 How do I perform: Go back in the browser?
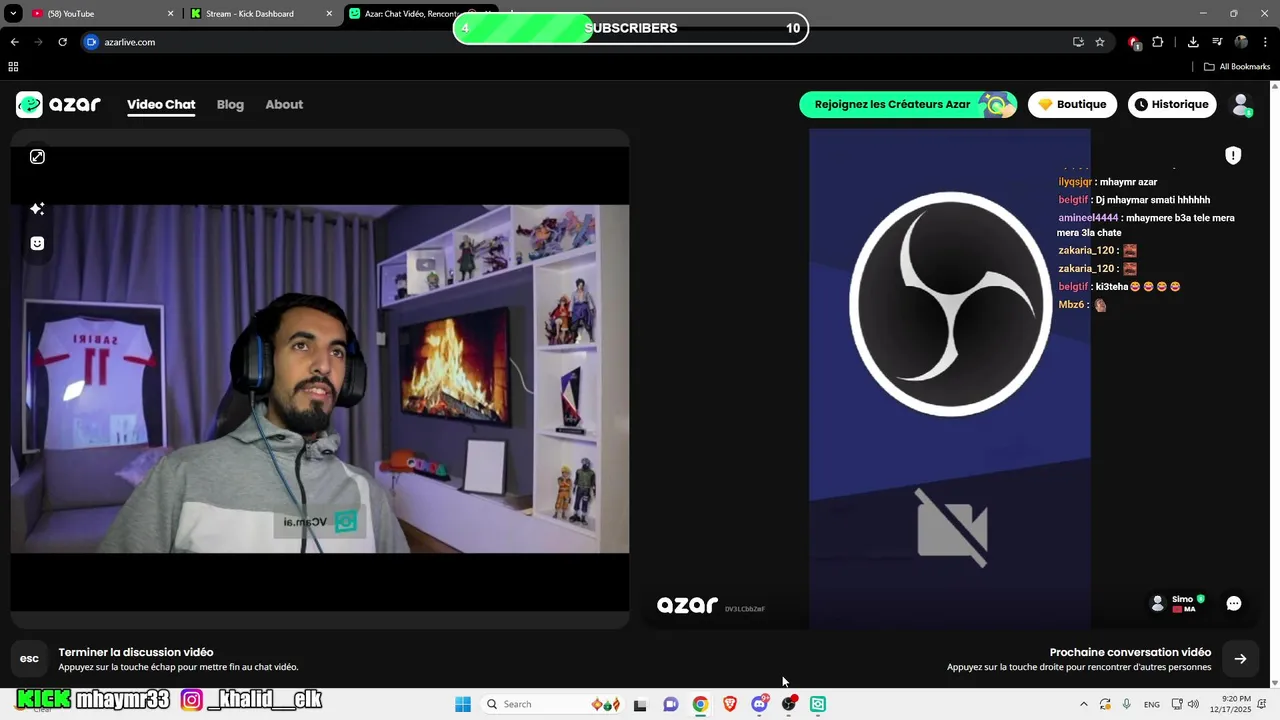14,42
